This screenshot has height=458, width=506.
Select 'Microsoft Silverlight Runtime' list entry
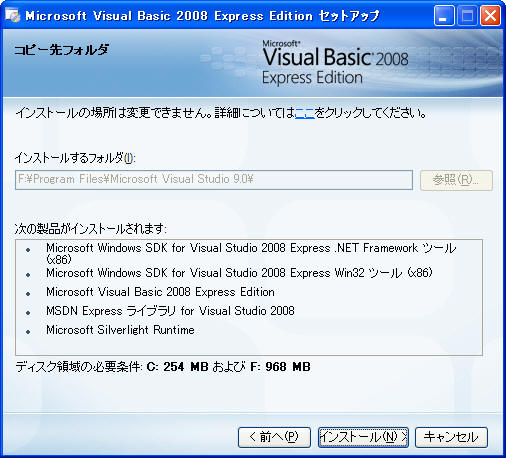pos(120,330)
